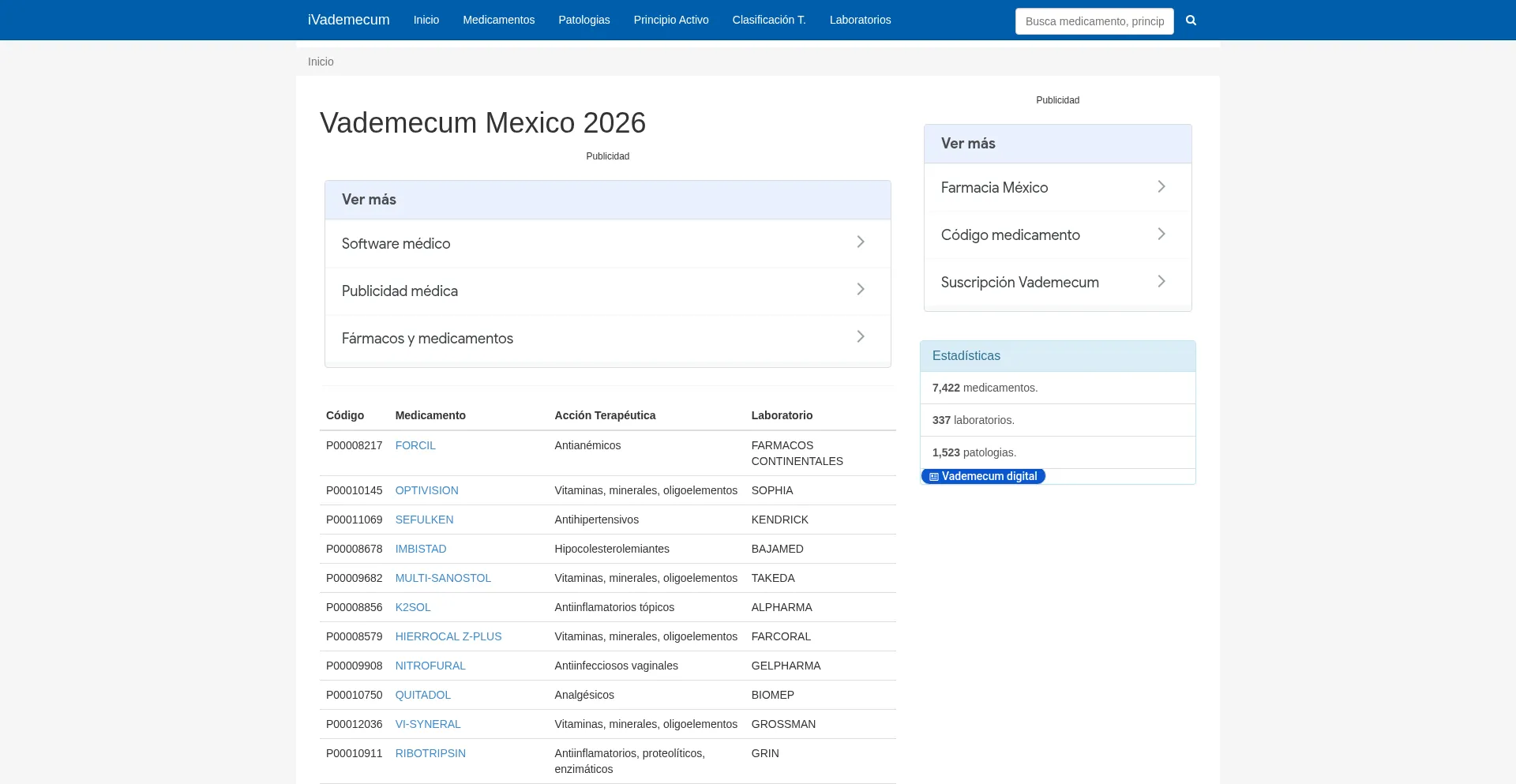Open the FORCIL medication link
Viewport: 1516px width, 784px height.
pos(415,445)
